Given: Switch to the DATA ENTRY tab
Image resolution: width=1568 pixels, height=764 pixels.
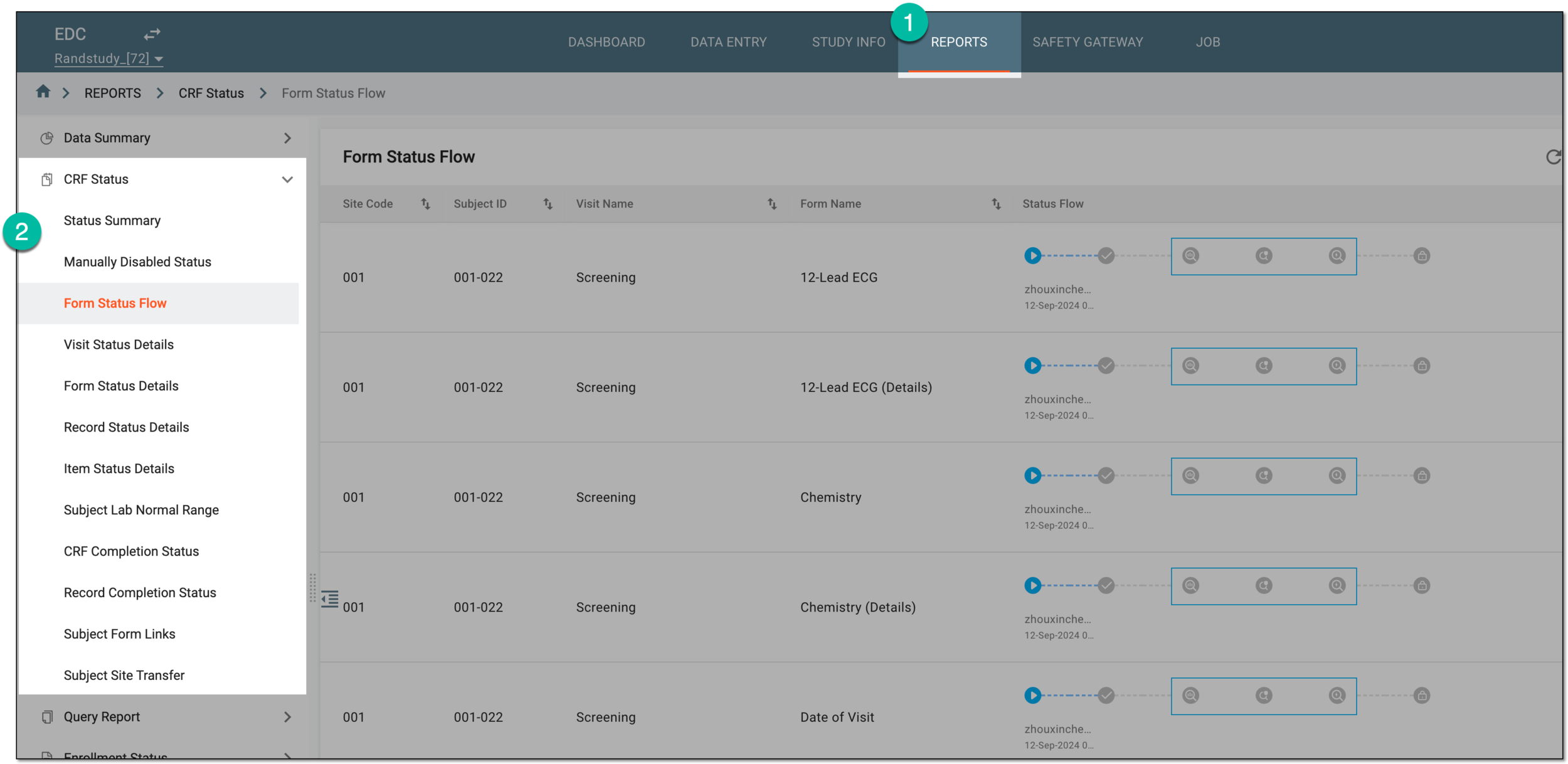Looking at the screenshot, I should tap(728, 42).
